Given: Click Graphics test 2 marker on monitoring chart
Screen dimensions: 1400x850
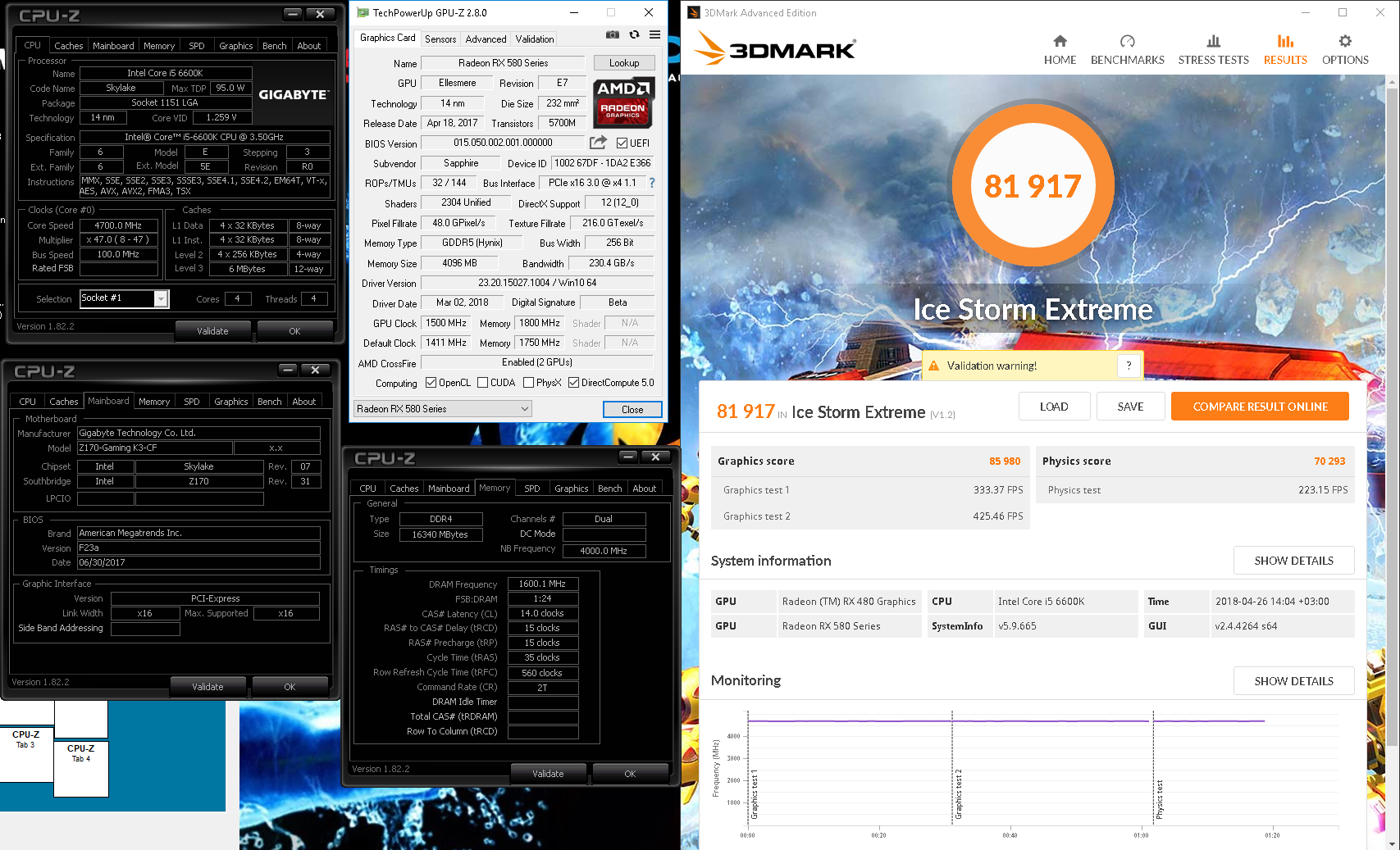Looking at the screenshot, I should (958, 793).
